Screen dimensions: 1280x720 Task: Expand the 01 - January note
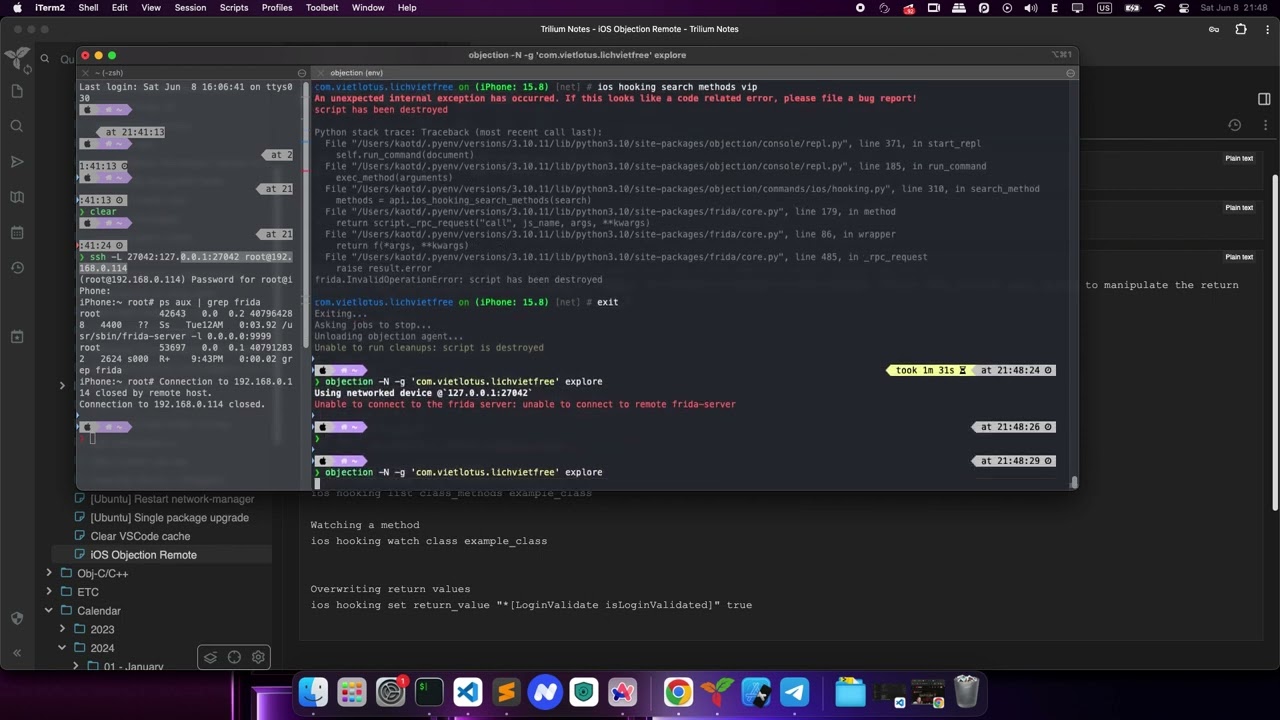click(76, 666)
